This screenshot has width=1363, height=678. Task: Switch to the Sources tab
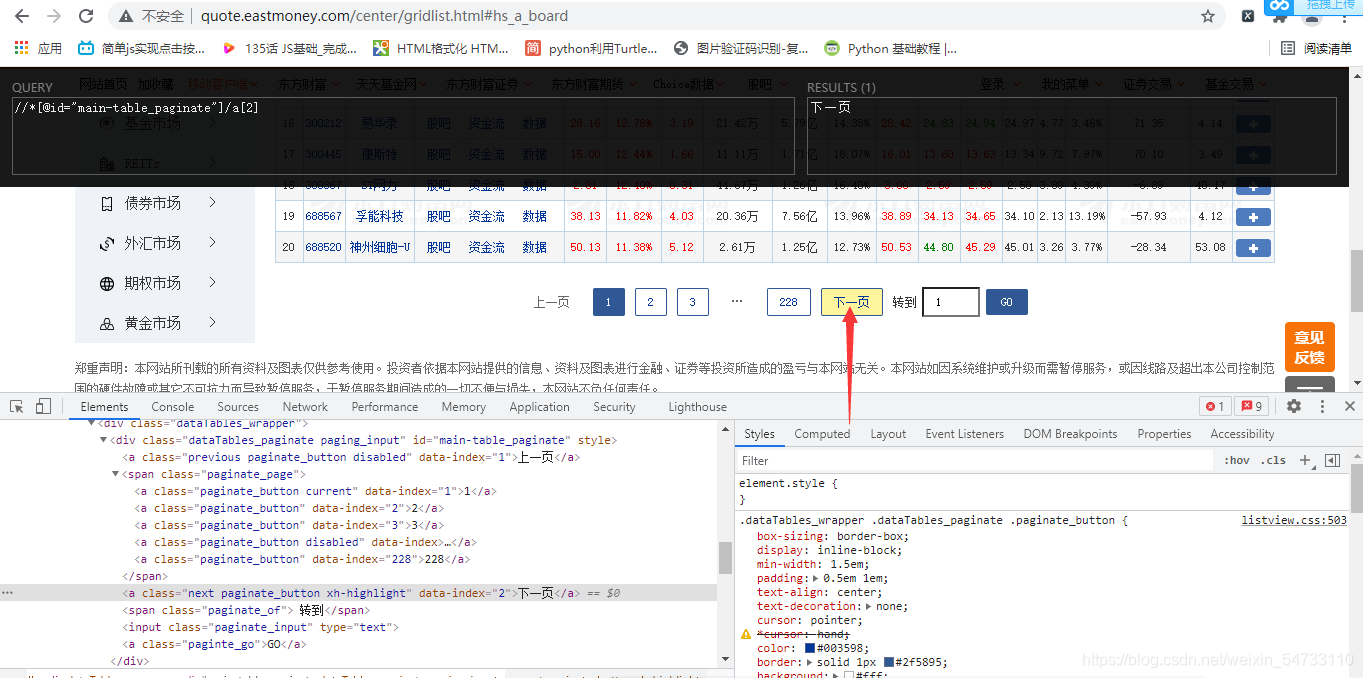pyautogui.click(x=238, y=407)
